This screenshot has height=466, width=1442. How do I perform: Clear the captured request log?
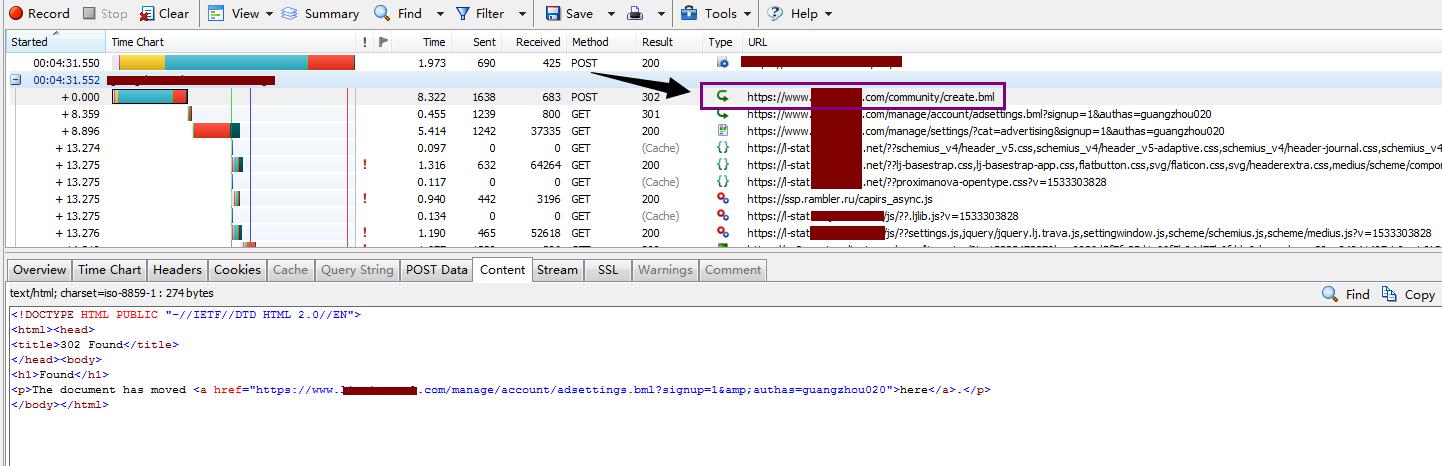[164, 14]
